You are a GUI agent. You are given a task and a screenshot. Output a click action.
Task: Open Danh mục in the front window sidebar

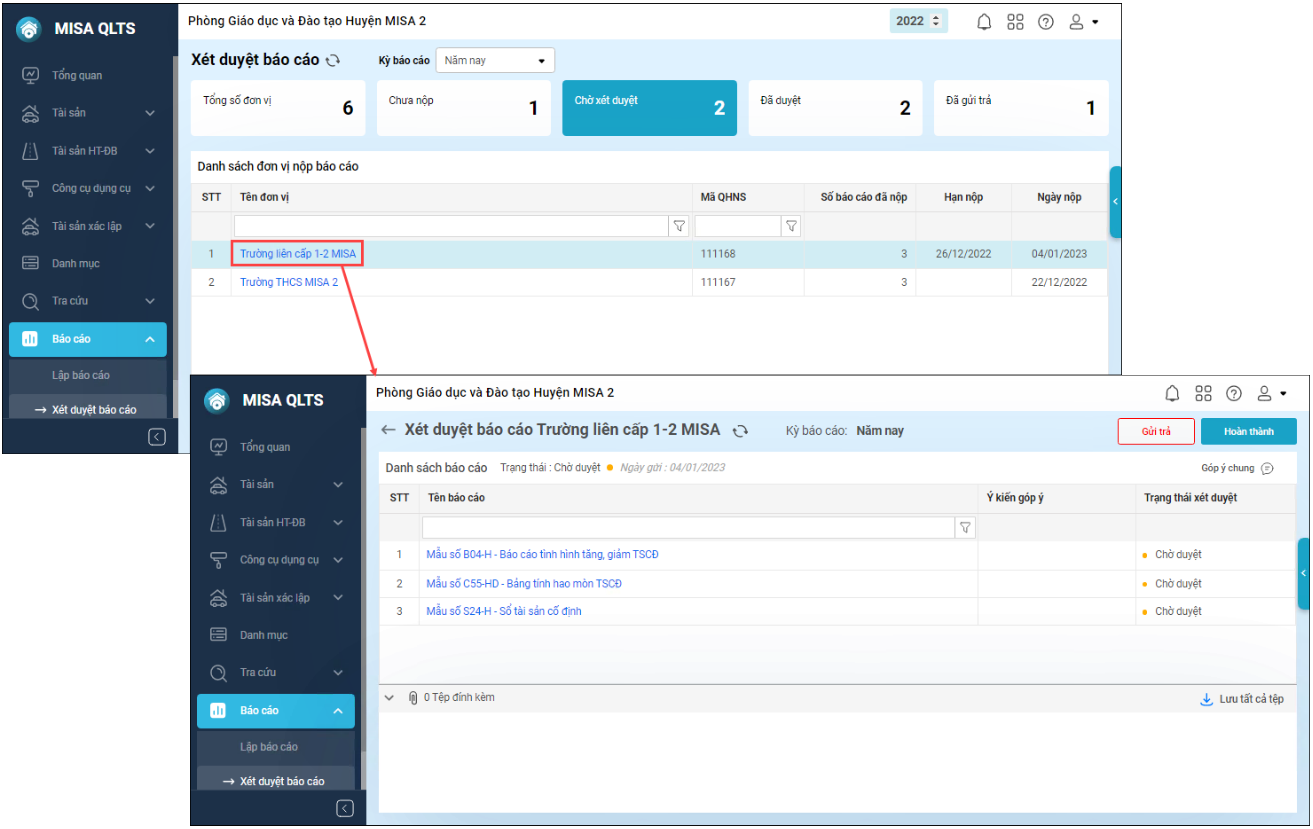pos(263,635)
